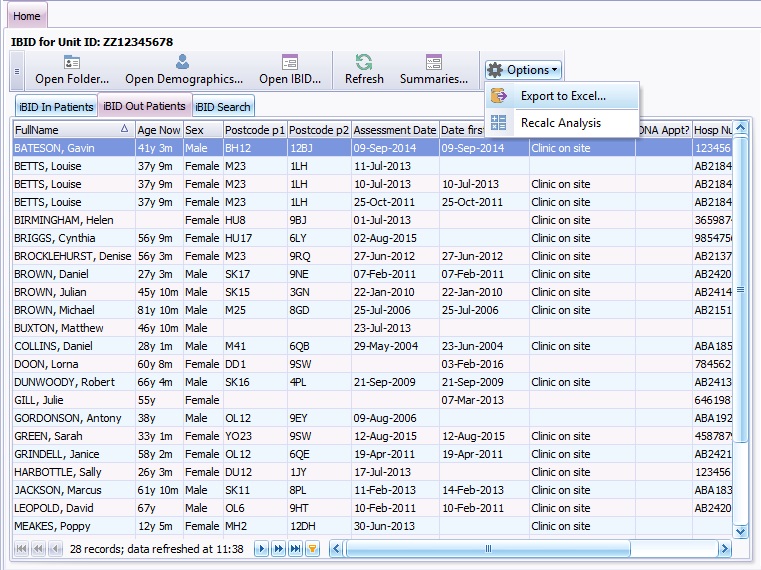Click the Open Folder toolbar icon
The width and height of the screenshot is (761, 570).
tap(72, 62)
